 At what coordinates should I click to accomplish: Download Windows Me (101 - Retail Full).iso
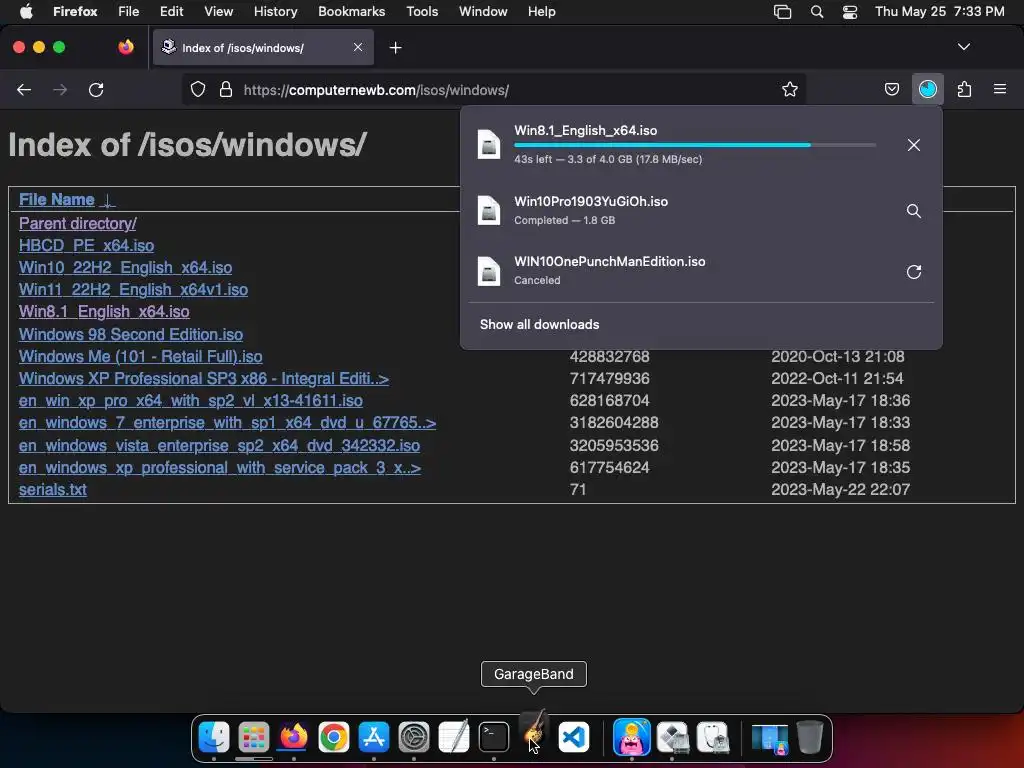pos(140,357)
